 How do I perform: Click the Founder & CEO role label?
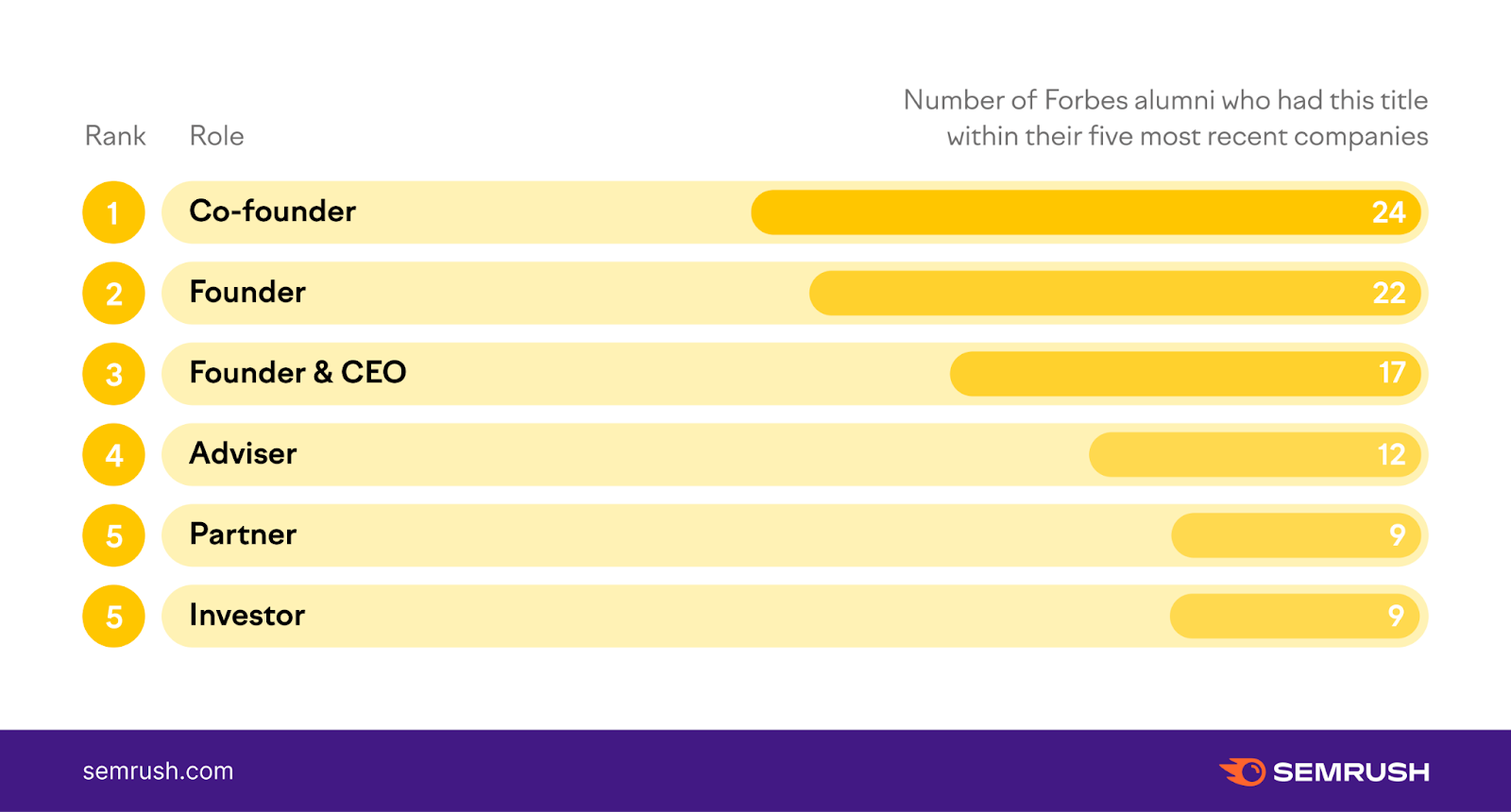point(297,373)
